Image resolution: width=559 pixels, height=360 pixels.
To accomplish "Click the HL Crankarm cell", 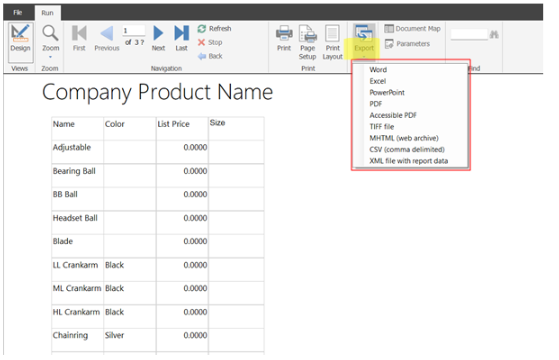I will pos(77,317).
